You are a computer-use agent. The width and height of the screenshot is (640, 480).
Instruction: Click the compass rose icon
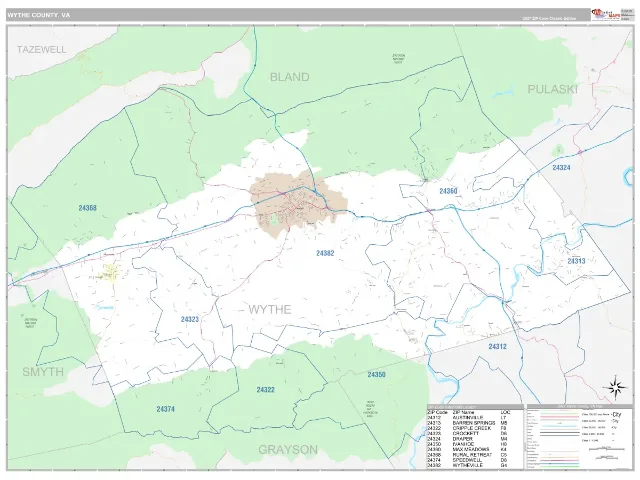(617, 387)
